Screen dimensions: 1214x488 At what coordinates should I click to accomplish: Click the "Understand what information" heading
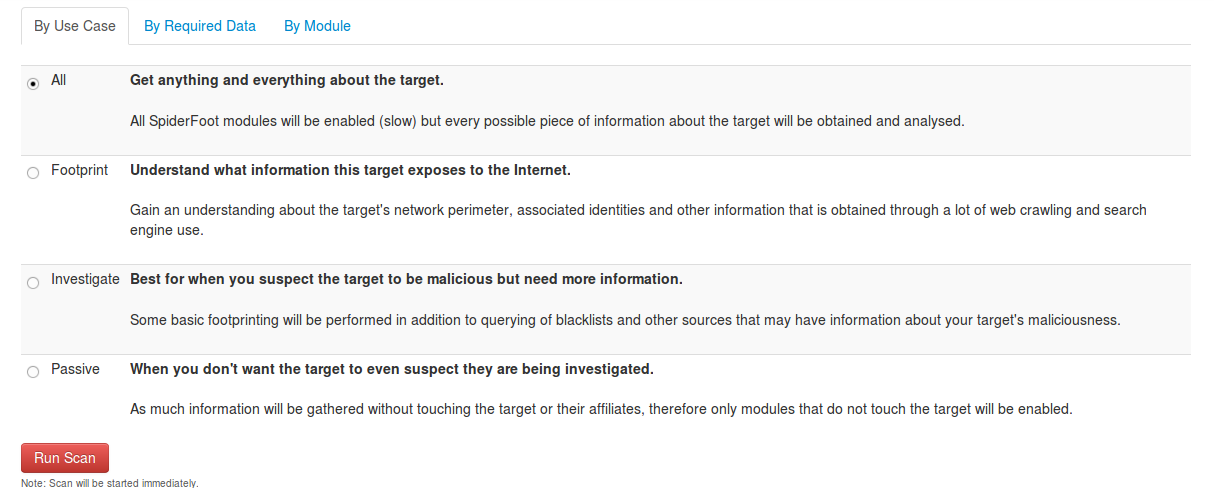click(350, 170)
